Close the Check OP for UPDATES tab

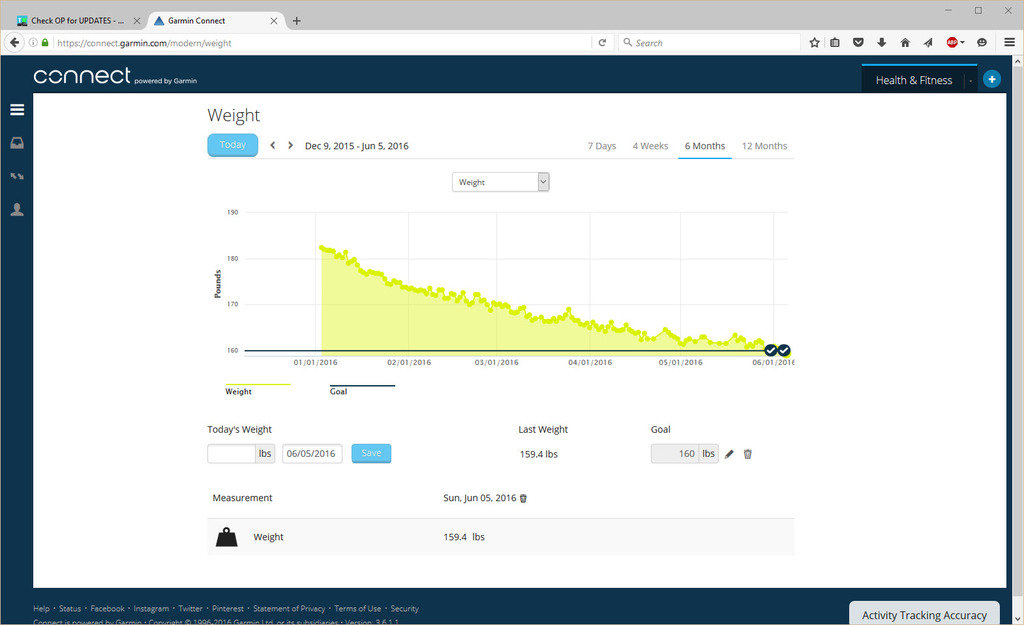[x=136, y=21]
